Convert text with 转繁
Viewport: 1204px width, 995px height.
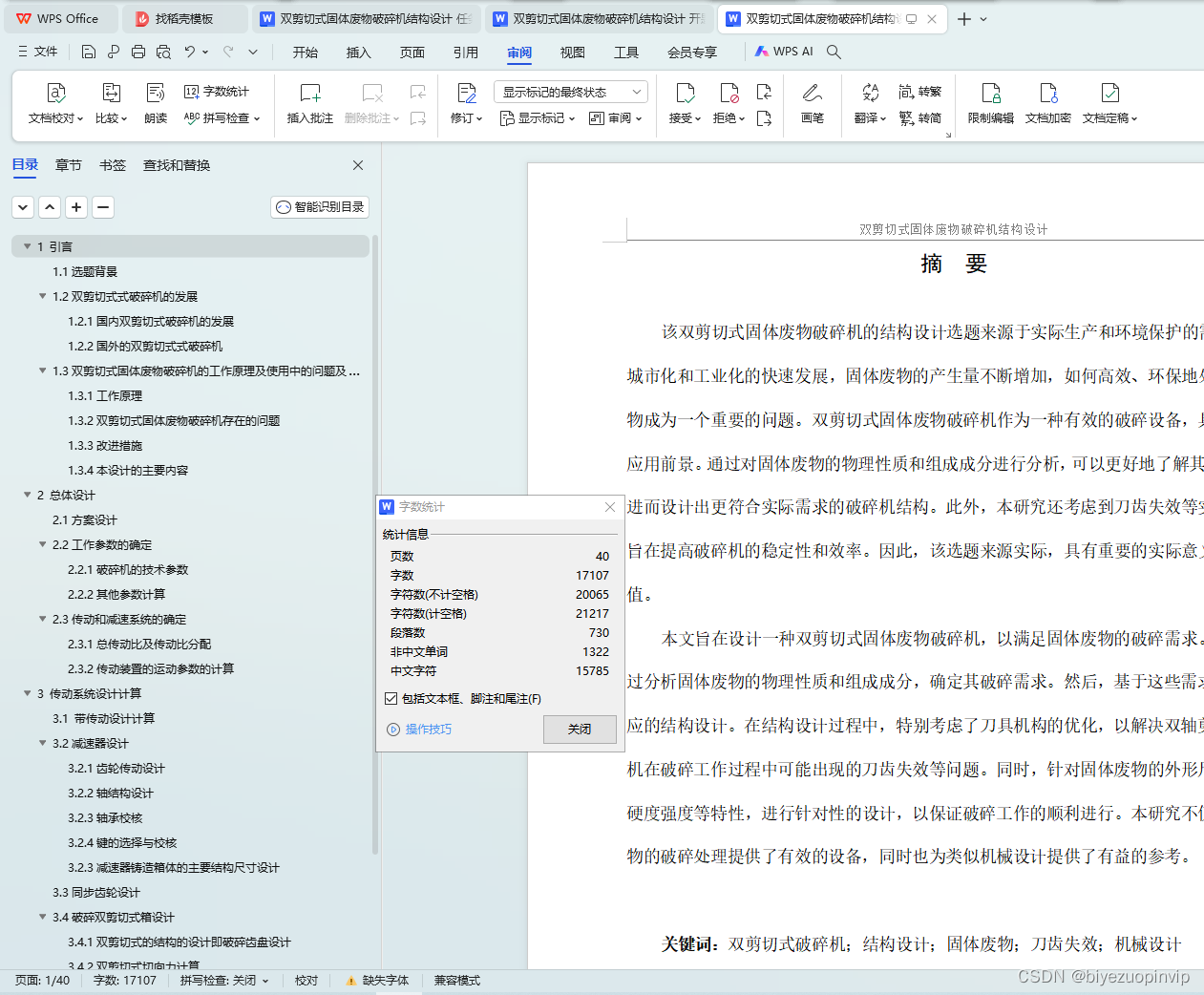(x=920, y=92)
